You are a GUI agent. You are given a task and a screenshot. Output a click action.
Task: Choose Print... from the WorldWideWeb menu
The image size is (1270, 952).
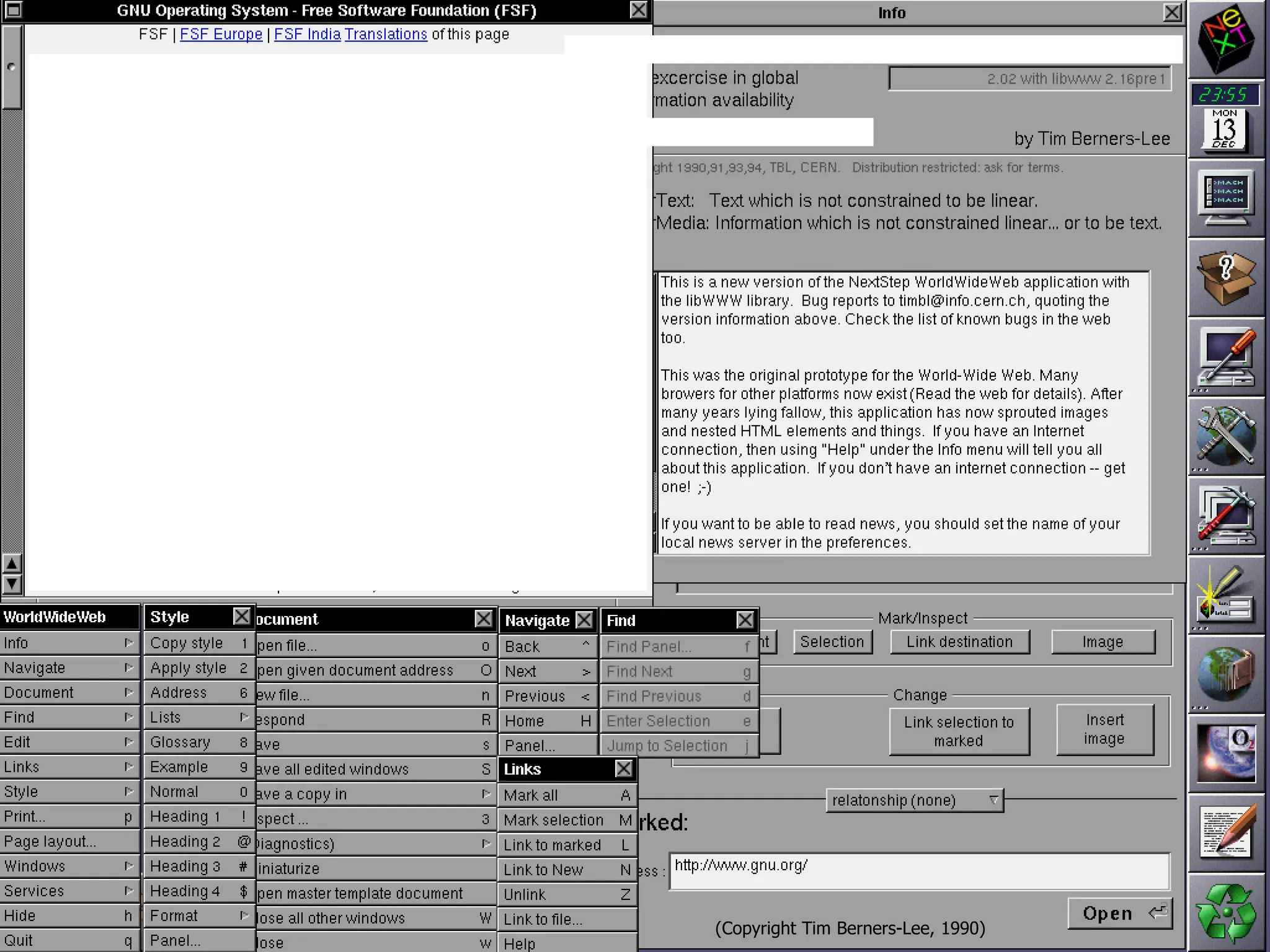pos(69,816)
